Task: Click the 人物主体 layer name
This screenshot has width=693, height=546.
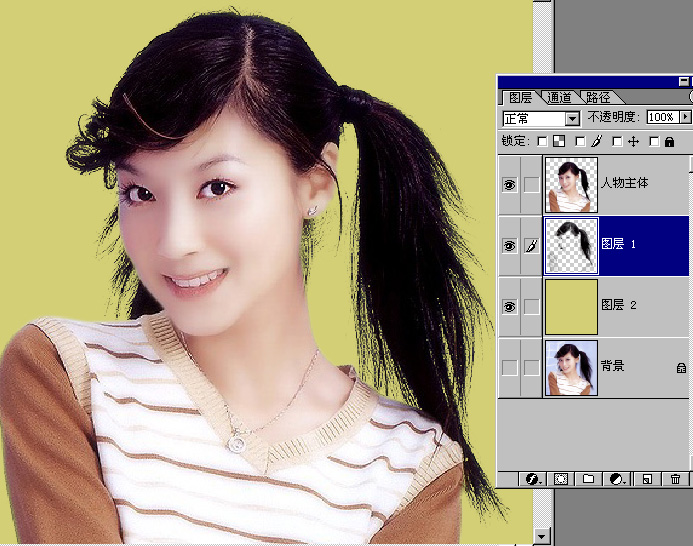Action: click(x=624, y=183)
